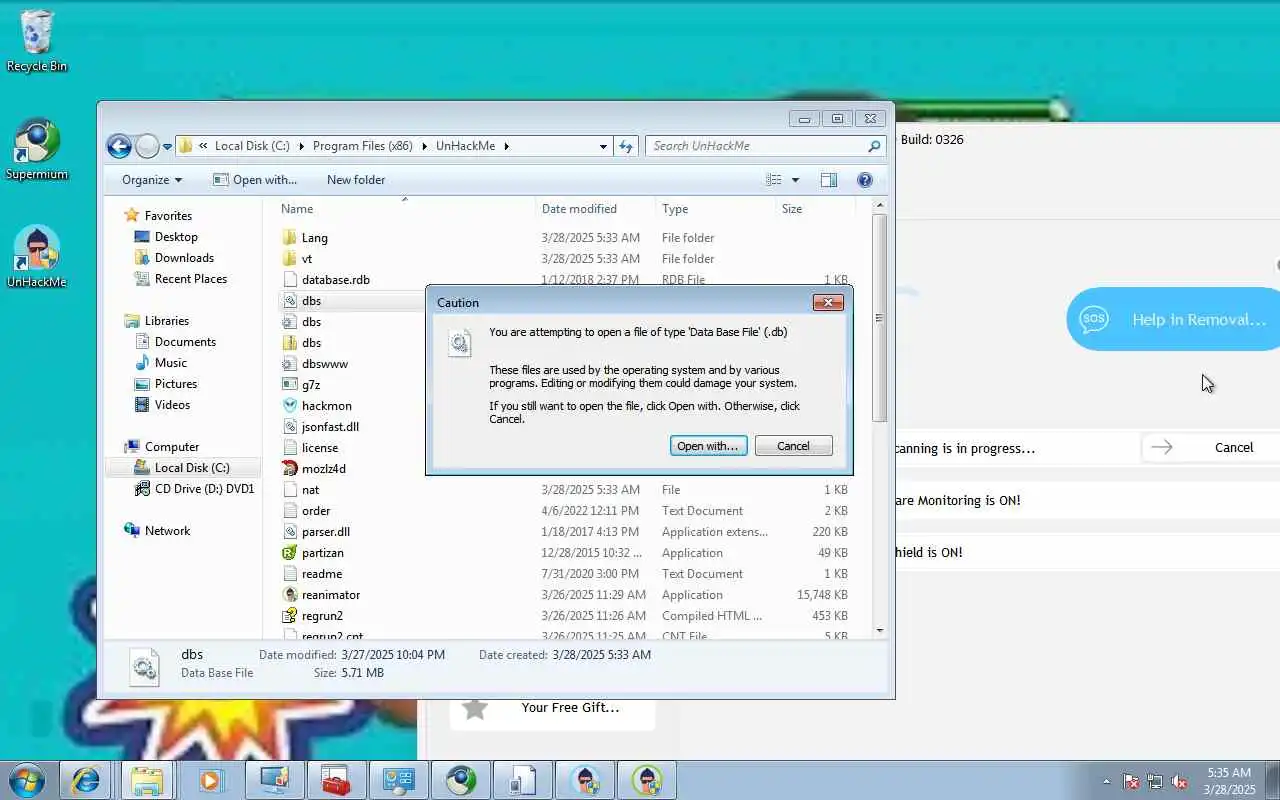1280x800 pixels.
Task: Create a New folder
Action: [356, 180]
